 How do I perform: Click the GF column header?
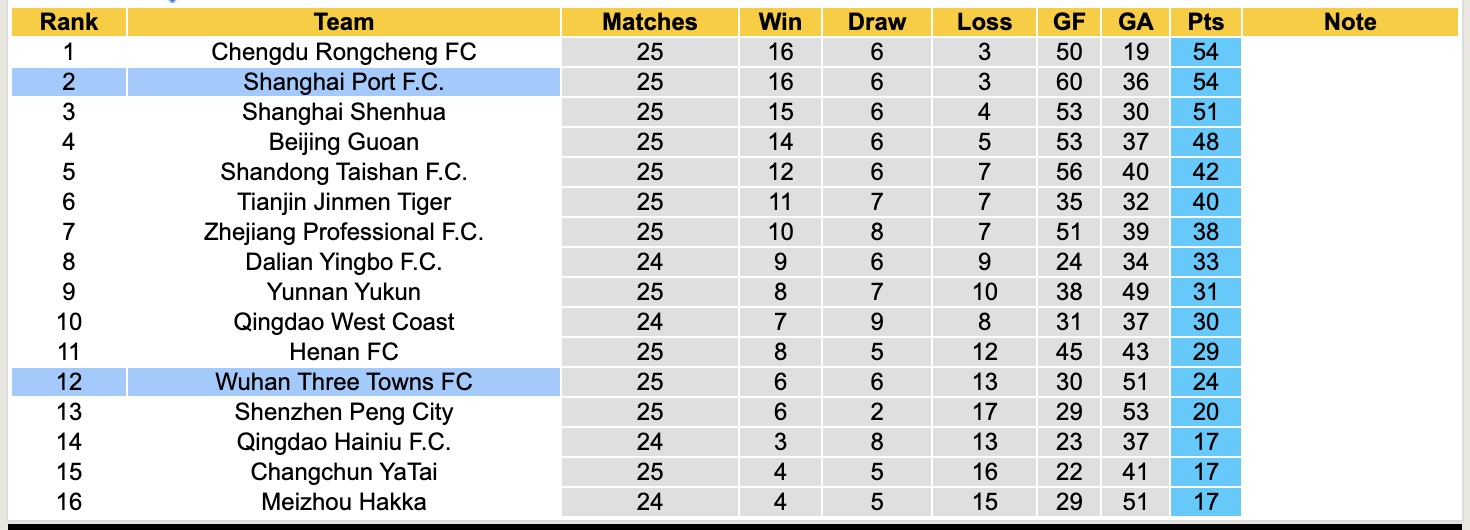click(x=1069, y=22)
